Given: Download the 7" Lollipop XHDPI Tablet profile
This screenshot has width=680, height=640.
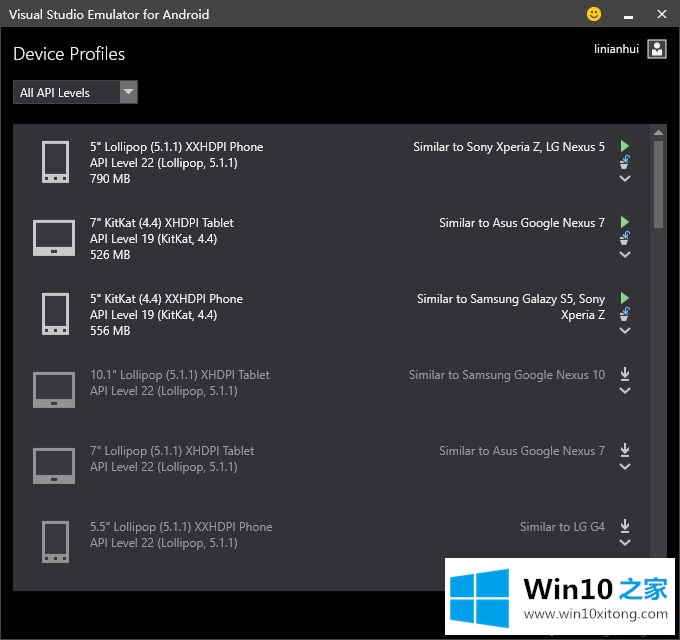Looking at the screenshot, I should [x=624, y=450].
